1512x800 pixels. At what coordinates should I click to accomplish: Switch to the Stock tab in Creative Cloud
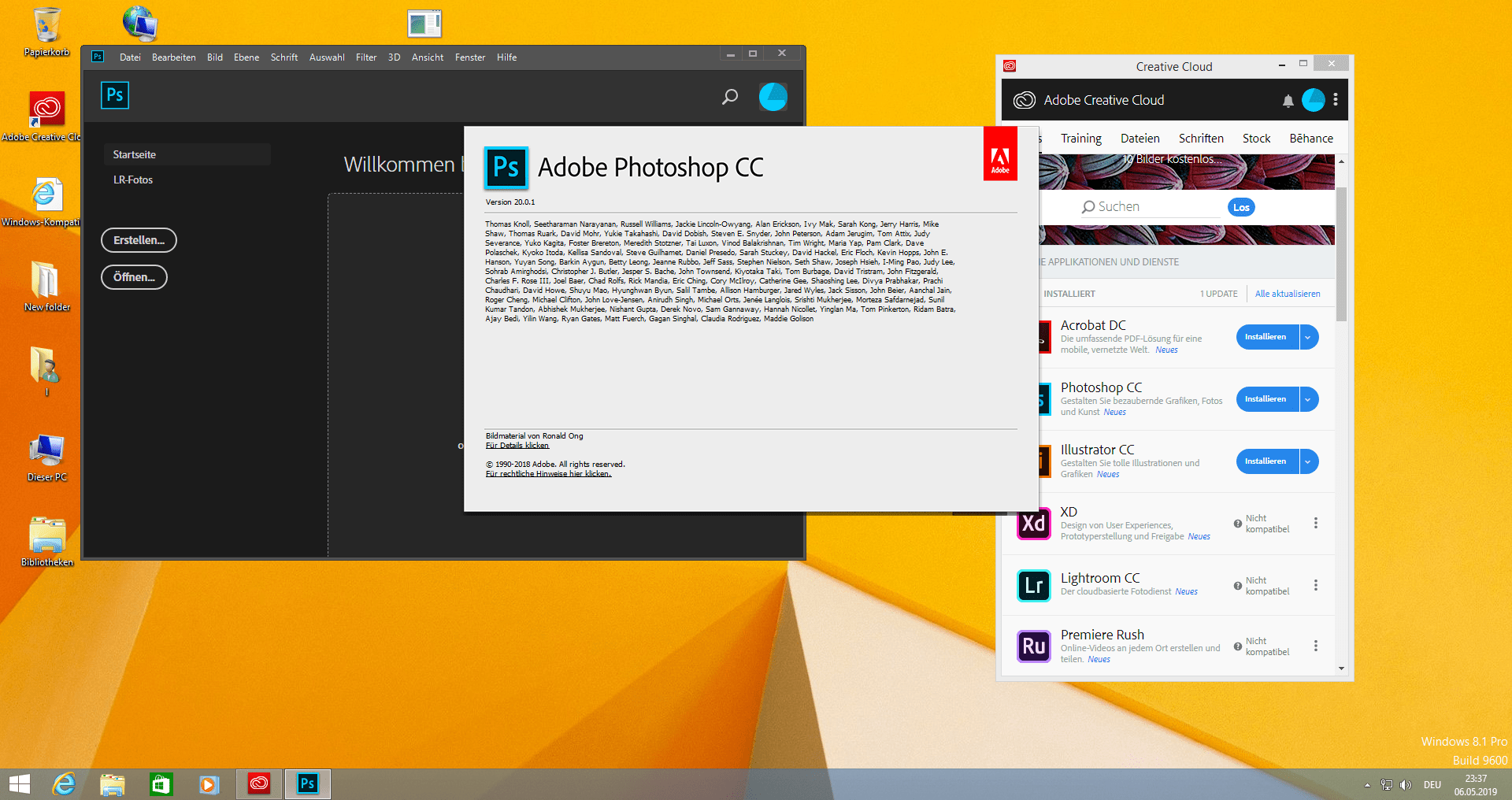pos(1257,139)
